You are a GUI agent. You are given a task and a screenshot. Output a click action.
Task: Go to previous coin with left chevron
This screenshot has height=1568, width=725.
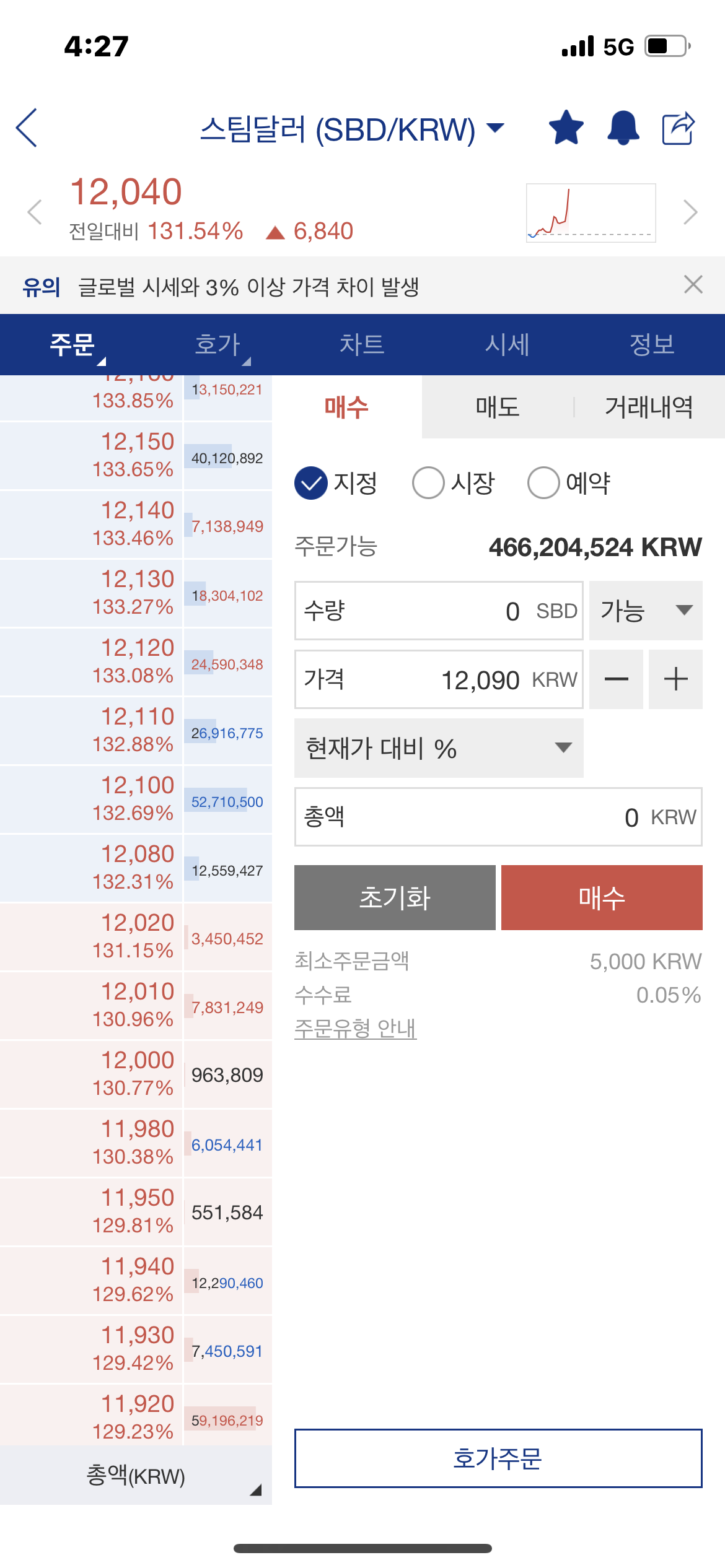pyautogui.click(x=35, y=212)
